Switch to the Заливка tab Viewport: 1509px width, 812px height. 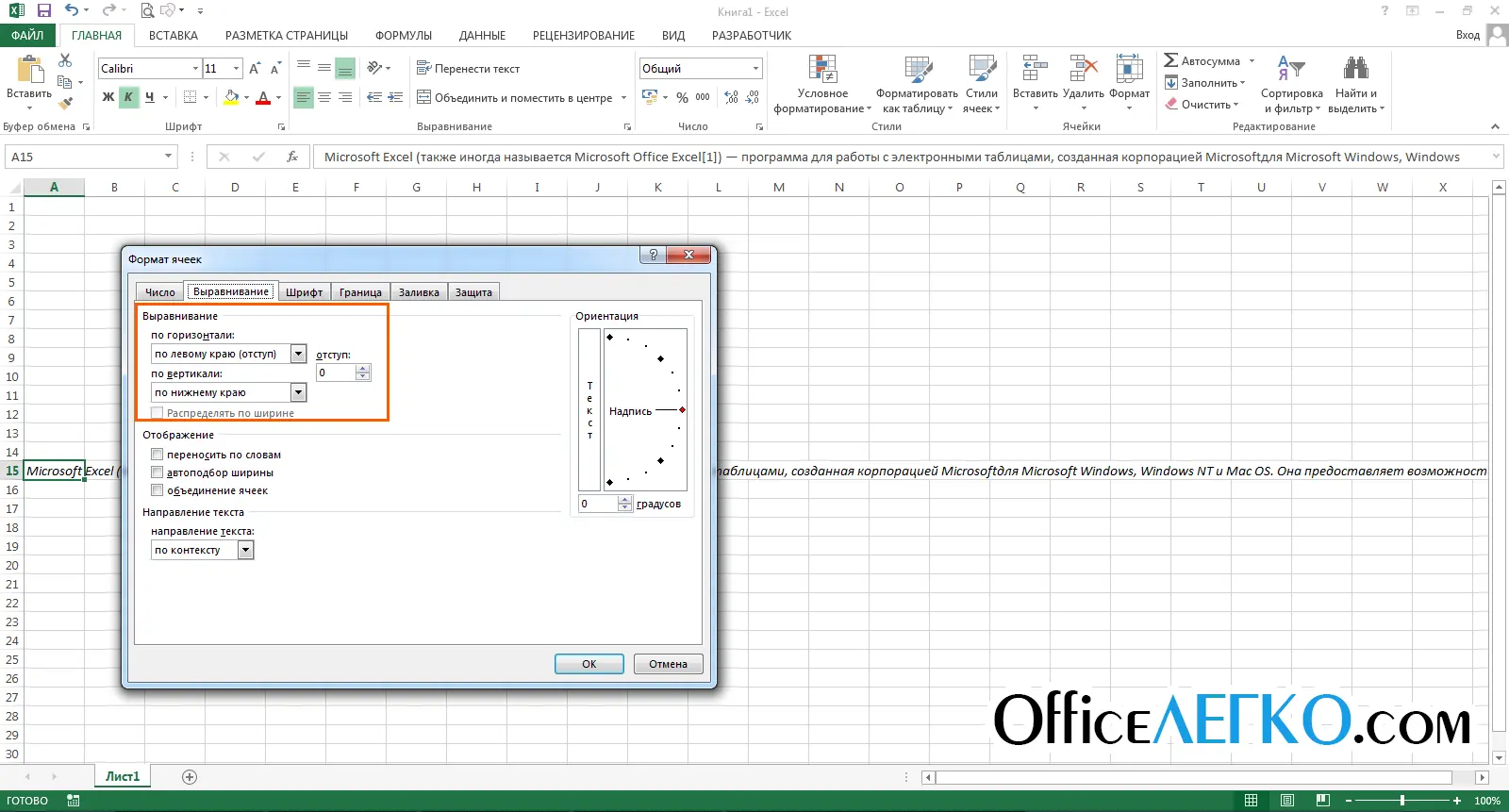coord(419,292)
